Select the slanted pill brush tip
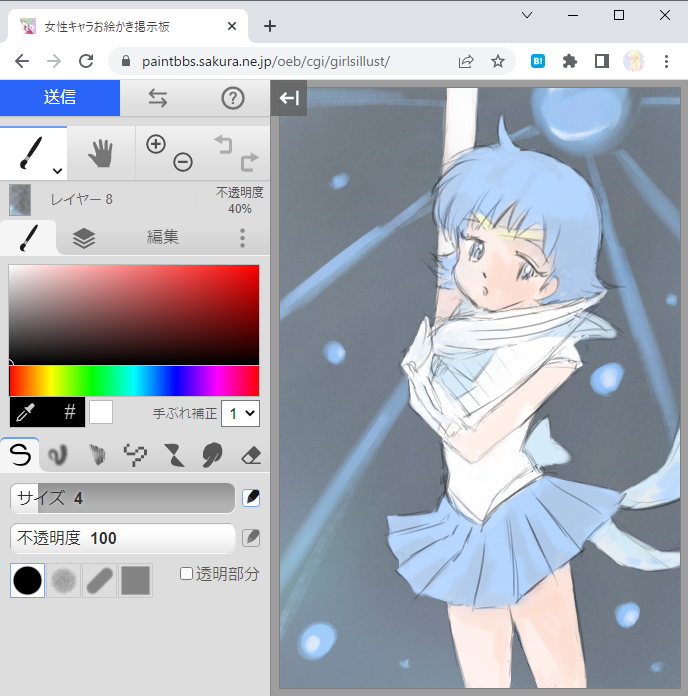Viewport: 688px width, 696px height. pos(99,581)
